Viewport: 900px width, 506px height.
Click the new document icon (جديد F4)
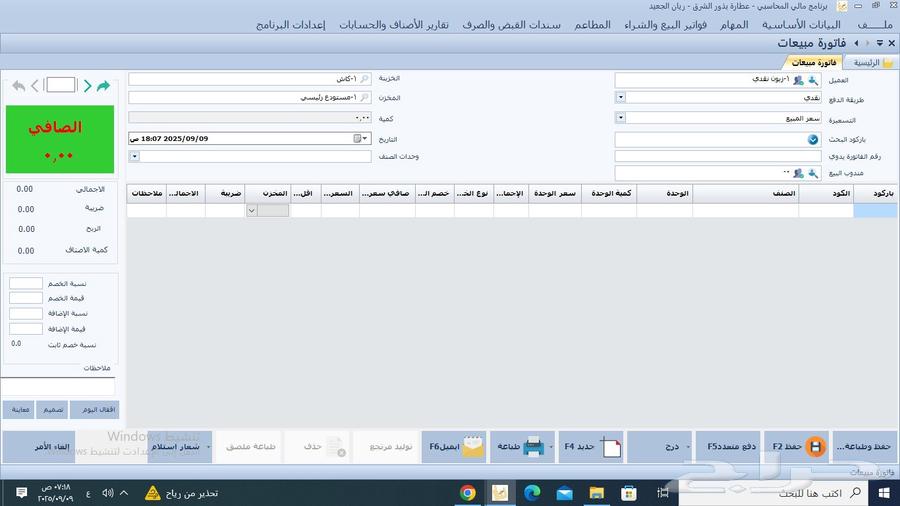click(611, 446)
